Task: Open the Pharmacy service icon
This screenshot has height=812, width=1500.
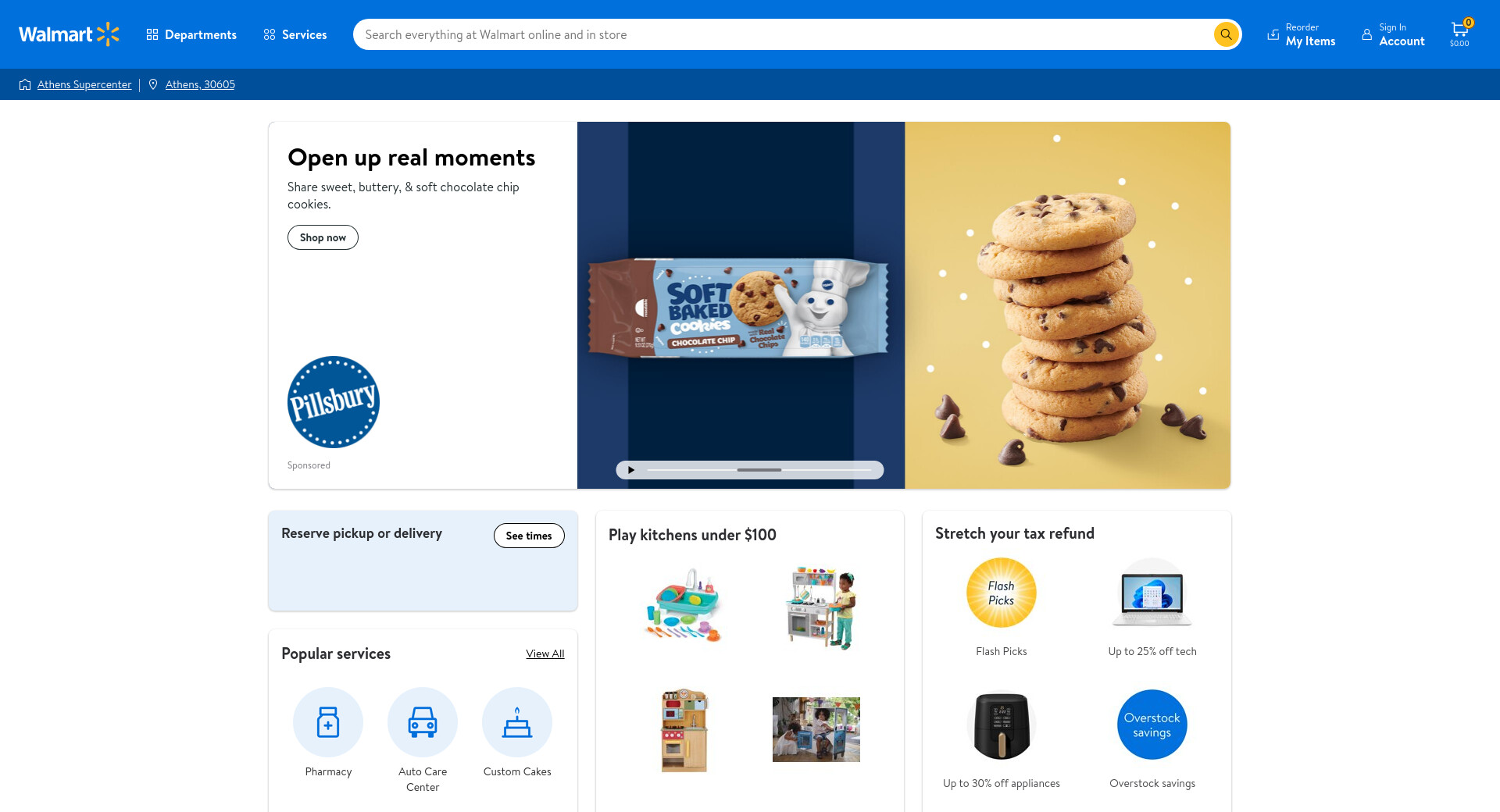Action: pos(328,722)
